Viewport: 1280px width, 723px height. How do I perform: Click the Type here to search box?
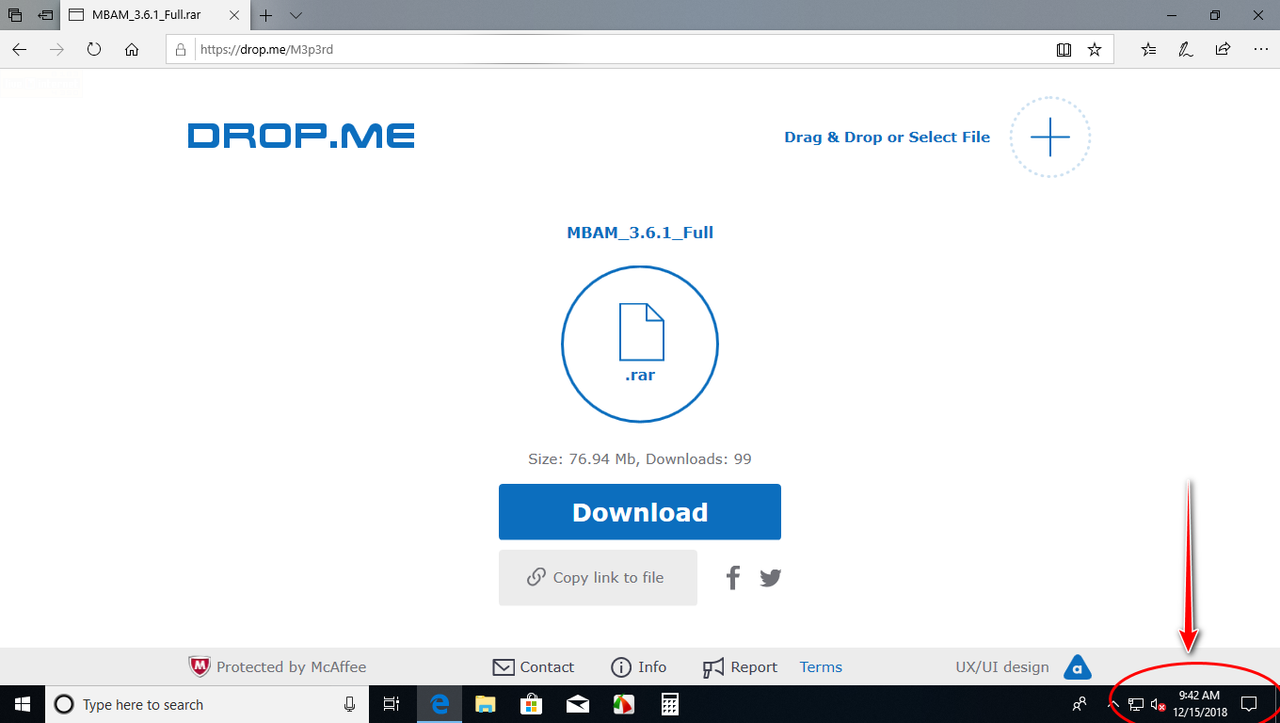point(207,704)
